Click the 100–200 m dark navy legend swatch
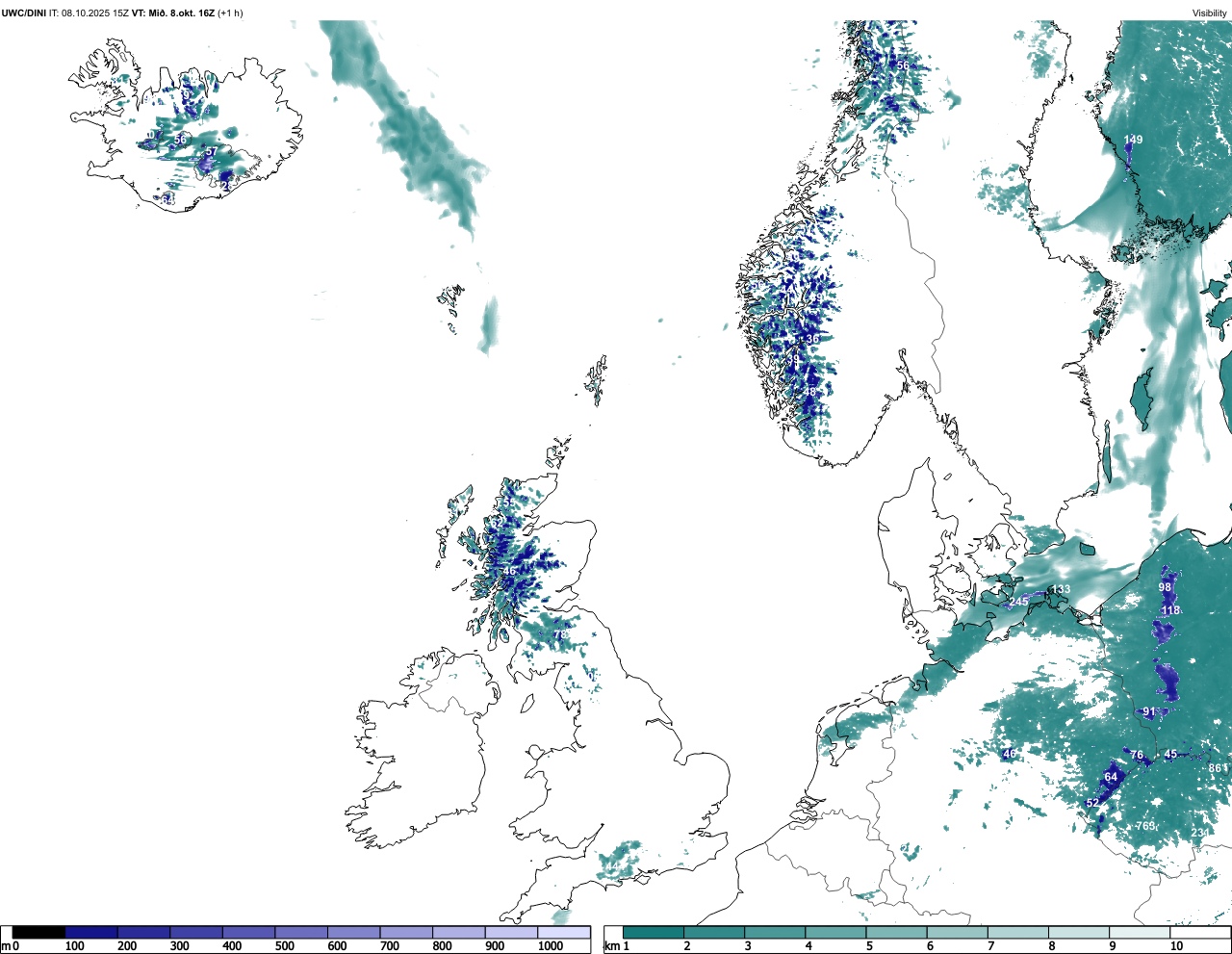The image size is (1232, 954). (x=91, y=932)
